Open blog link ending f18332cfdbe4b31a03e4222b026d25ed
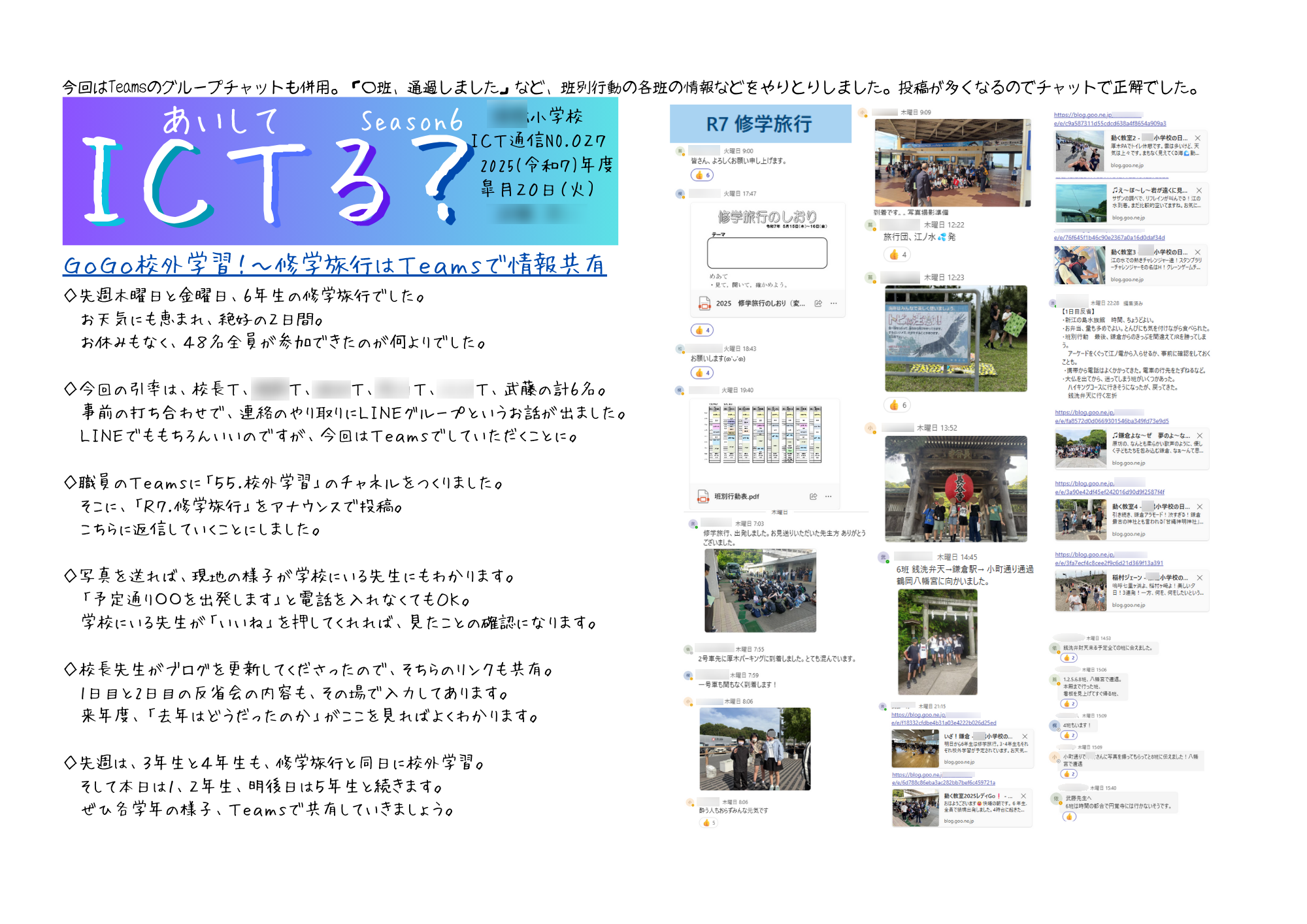 tap(944, 719)
